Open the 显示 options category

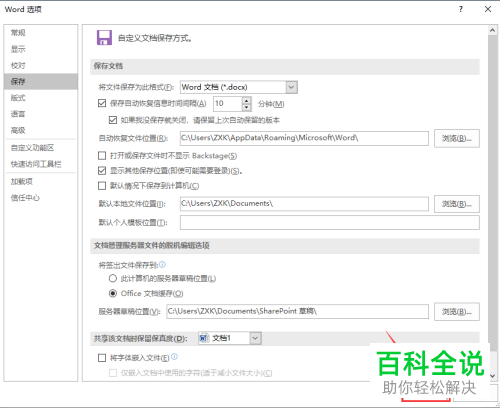41,49
